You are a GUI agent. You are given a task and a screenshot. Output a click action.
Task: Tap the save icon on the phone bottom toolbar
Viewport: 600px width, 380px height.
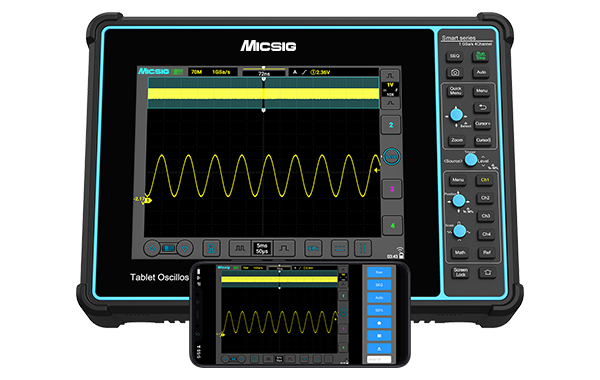click(x=254, y=359)
